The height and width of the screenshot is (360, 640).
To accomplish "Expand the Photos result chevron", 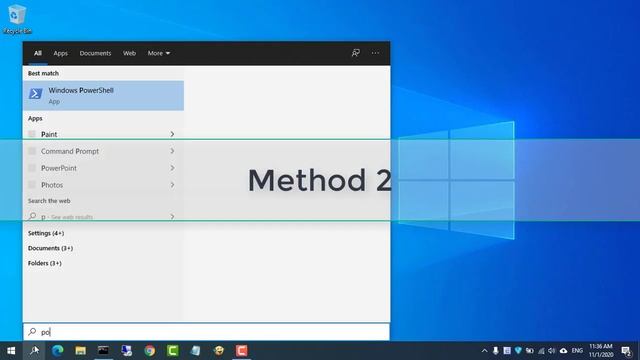I will click(x=172, y=185).
